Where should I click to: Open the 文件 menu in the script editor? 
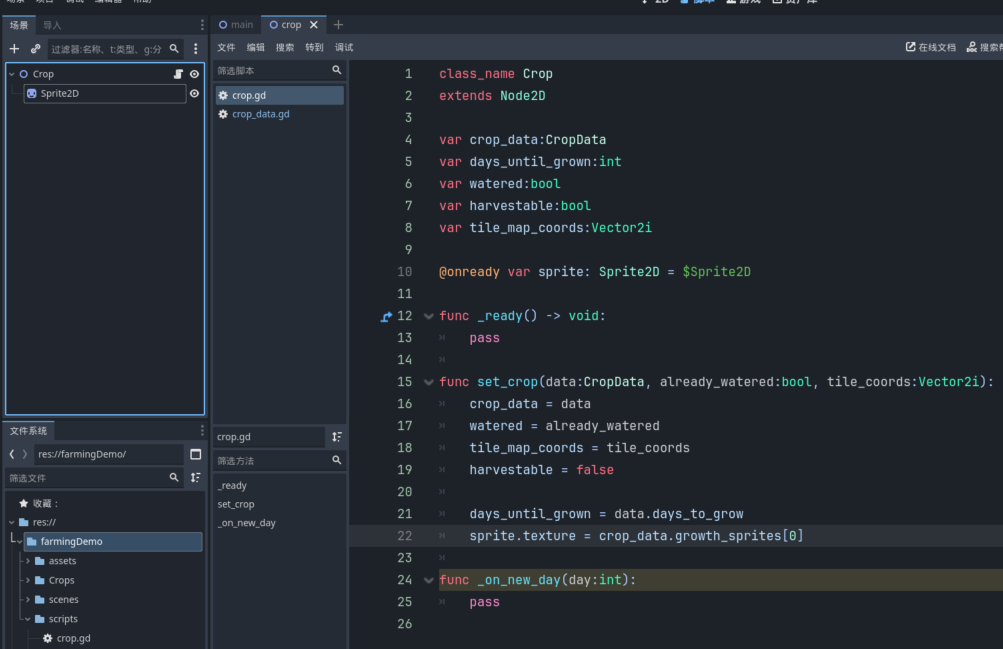pyautogui.click(x=226, y=47)
